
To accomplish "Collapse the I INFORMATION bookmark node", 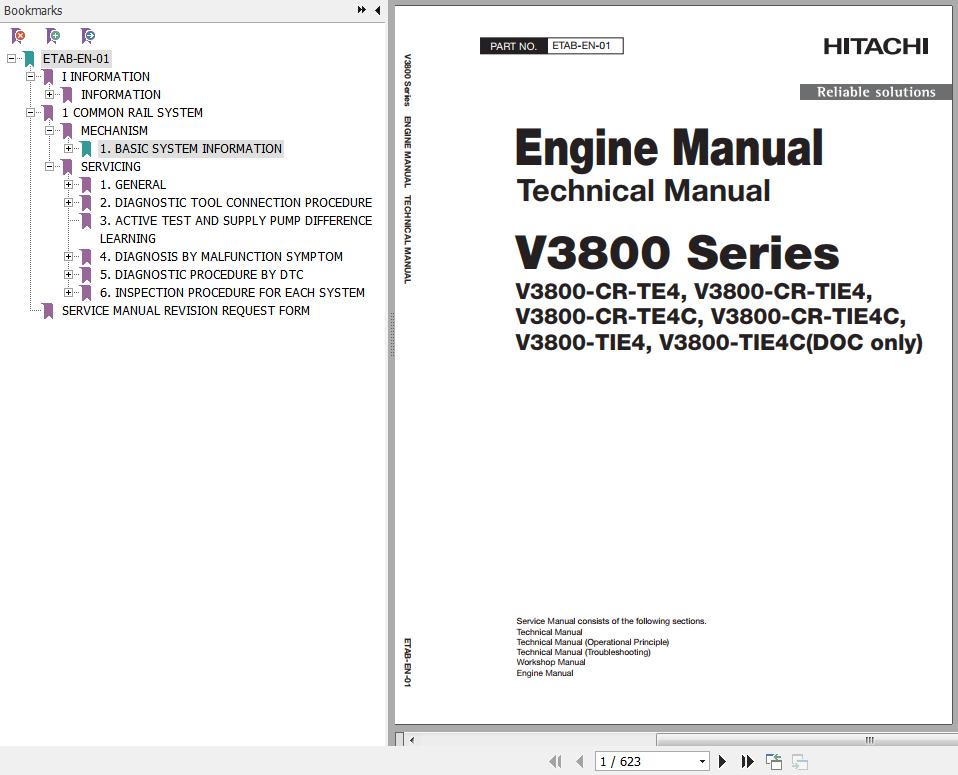I will (31, 76).
